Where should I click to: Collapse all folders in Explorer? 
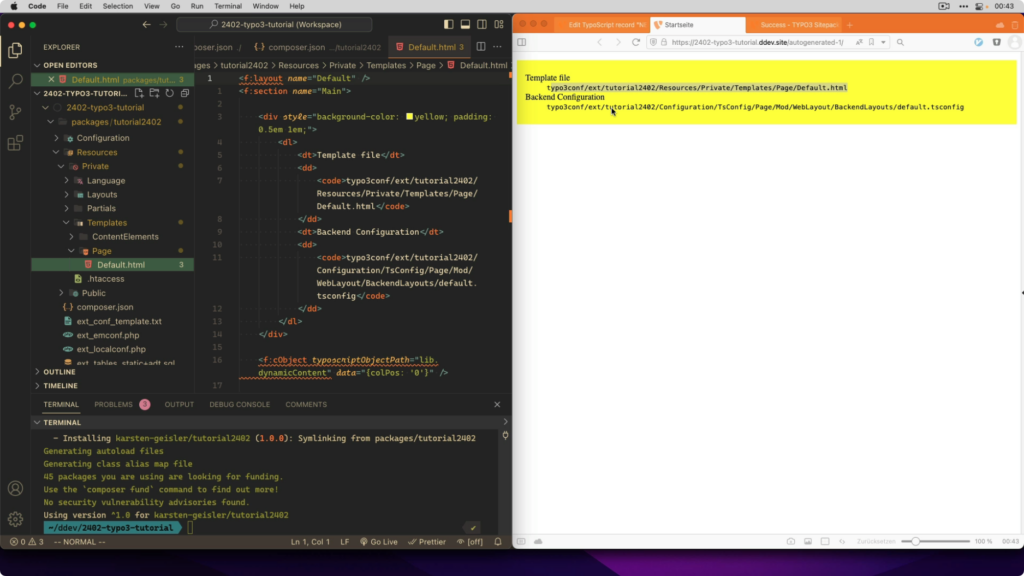coord(185,93)
